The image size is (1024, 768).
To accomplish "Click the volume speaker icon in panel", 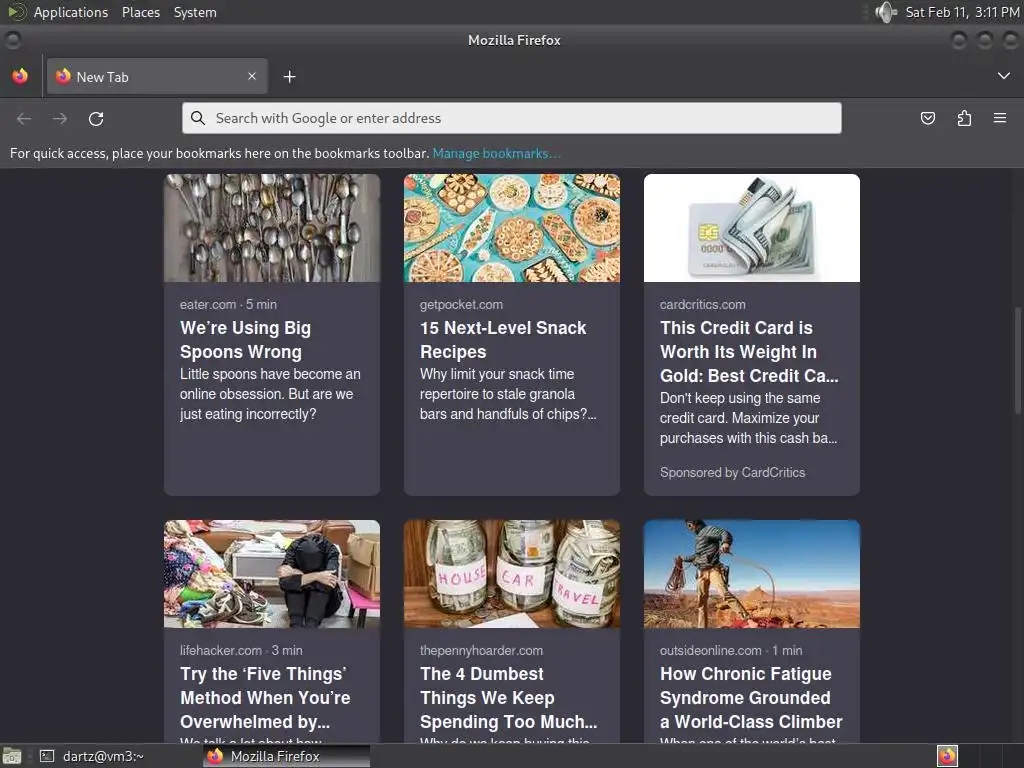I will (886, 12).
